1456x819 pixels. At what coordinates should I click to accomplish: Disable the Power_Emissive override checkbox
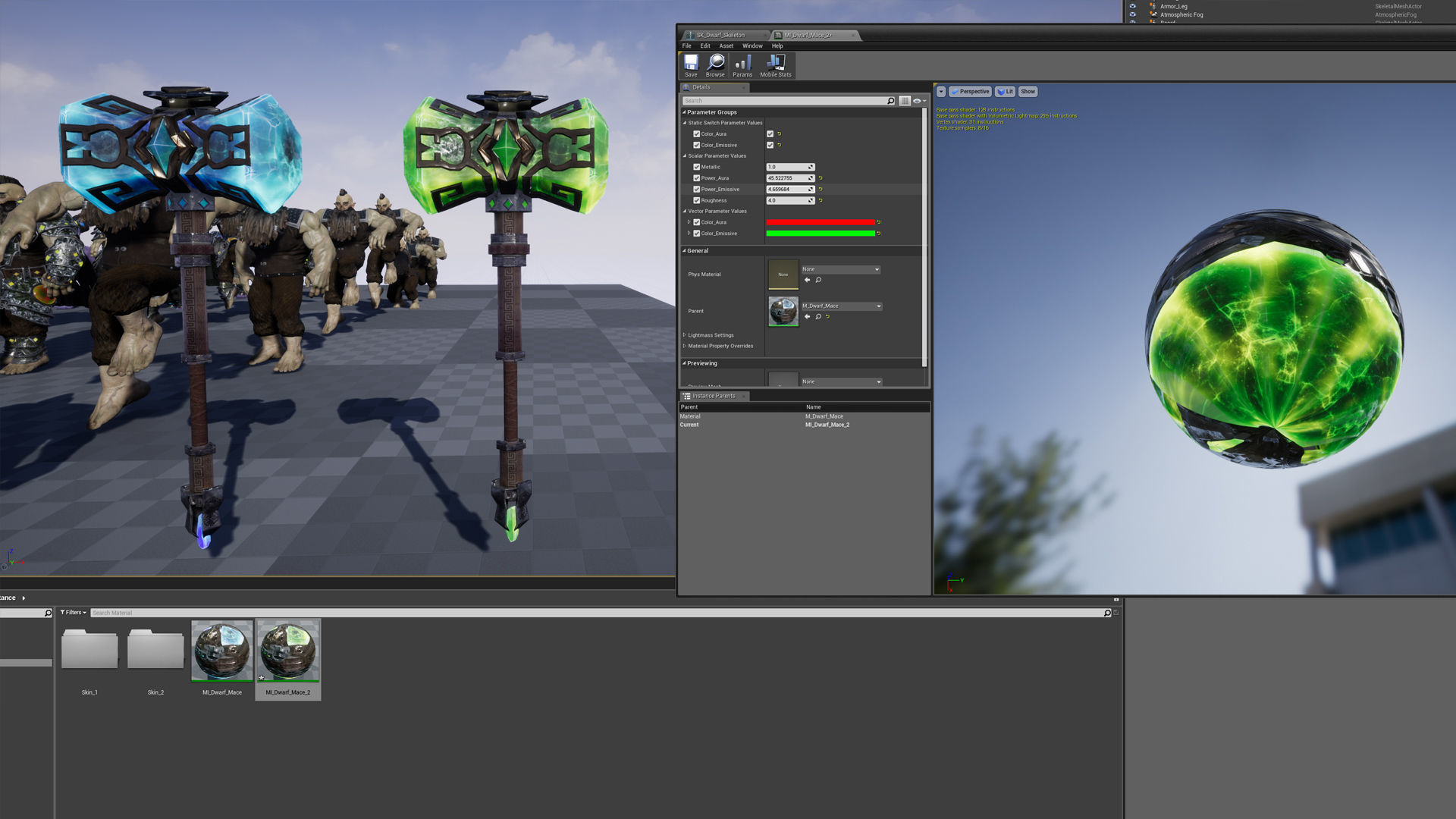coord(696,190)
